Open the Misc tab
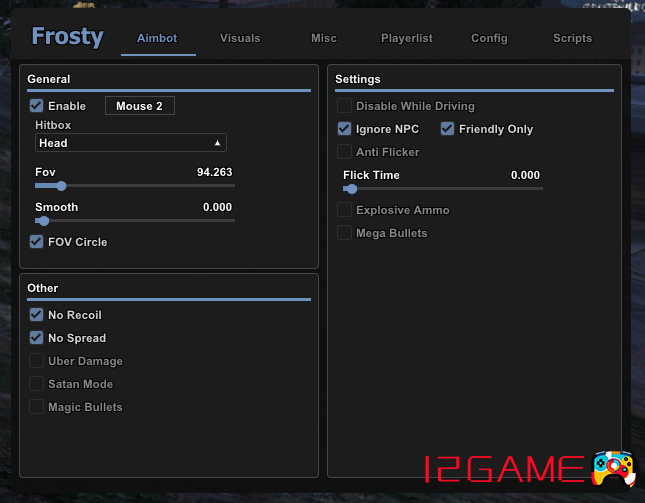 324,38
